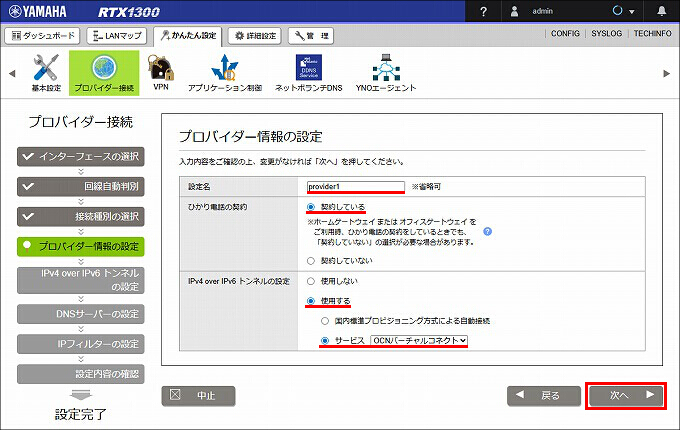
Task: Open the TECHINFO link
Action: coord(652,33)
